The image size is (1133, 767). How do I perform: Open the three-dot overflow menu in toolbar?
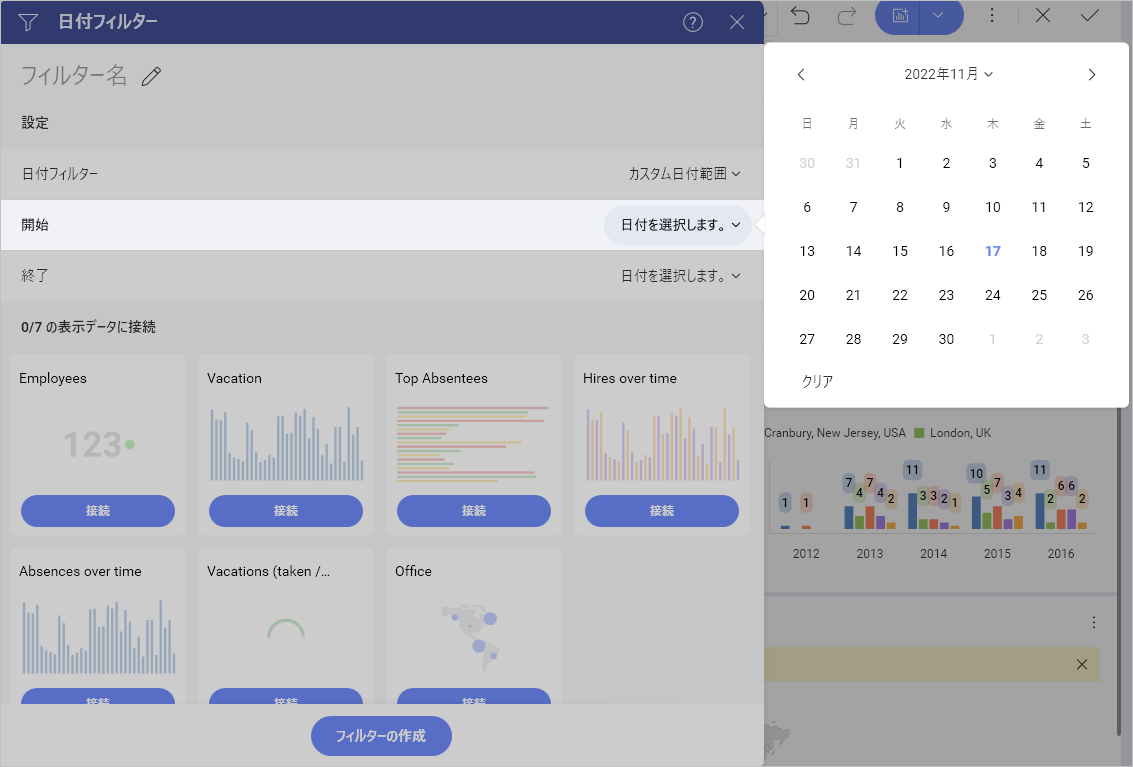(x=991, y=15)
